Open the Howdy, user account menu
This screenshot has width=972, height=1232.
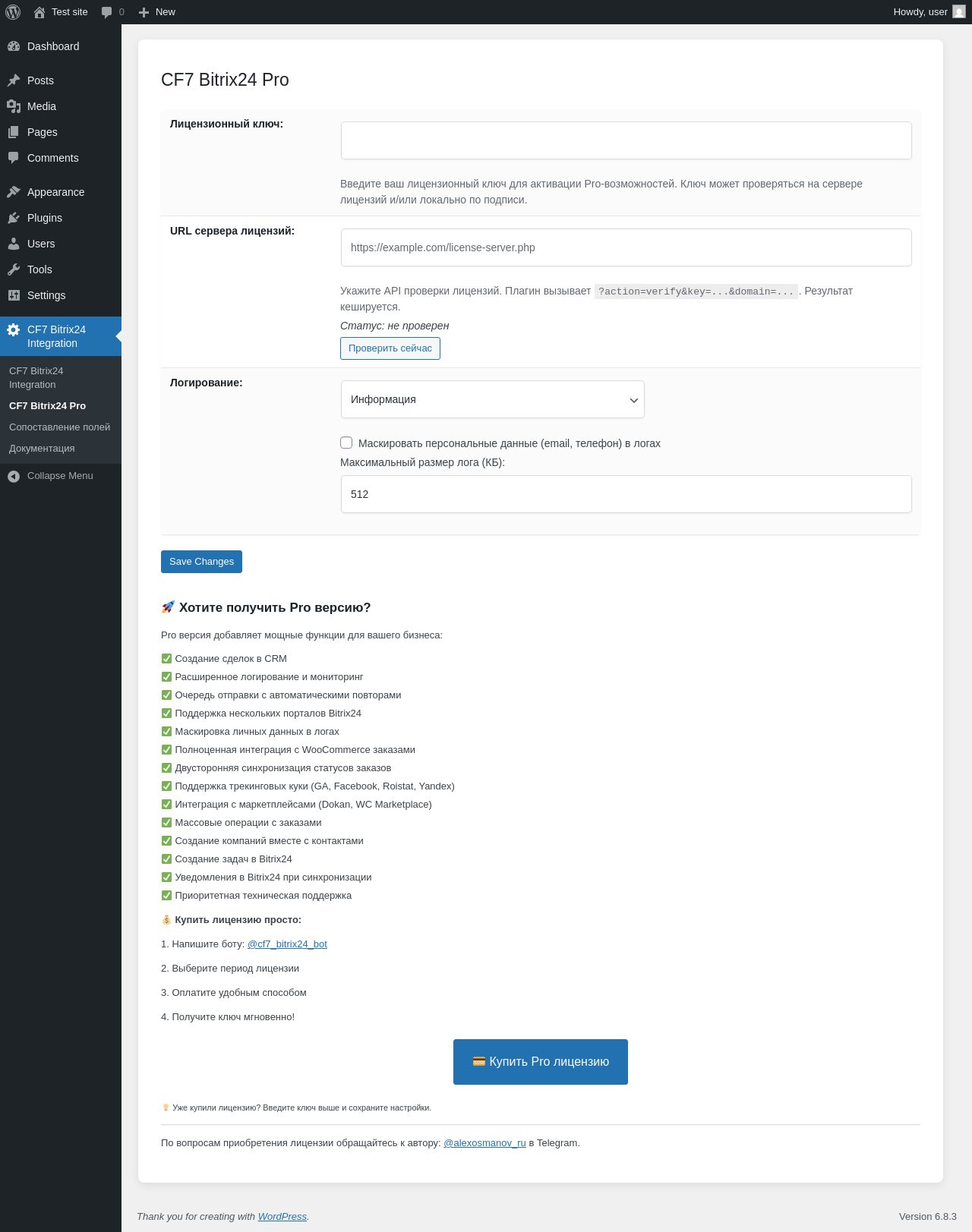coord(929,12)
